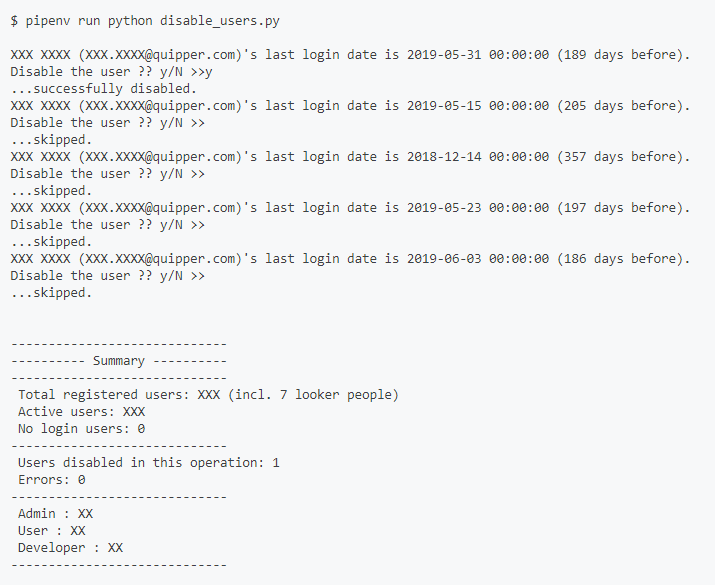Click the 'Total registered users' line
Image resolution: width=715 pixels, height=585 pixels.
coord(208,395)
